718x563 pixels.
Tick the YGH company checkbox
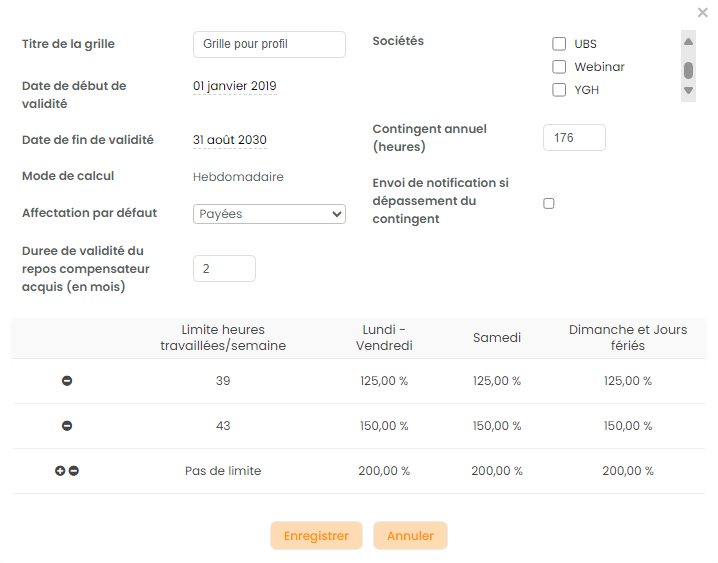coord(559,90)
